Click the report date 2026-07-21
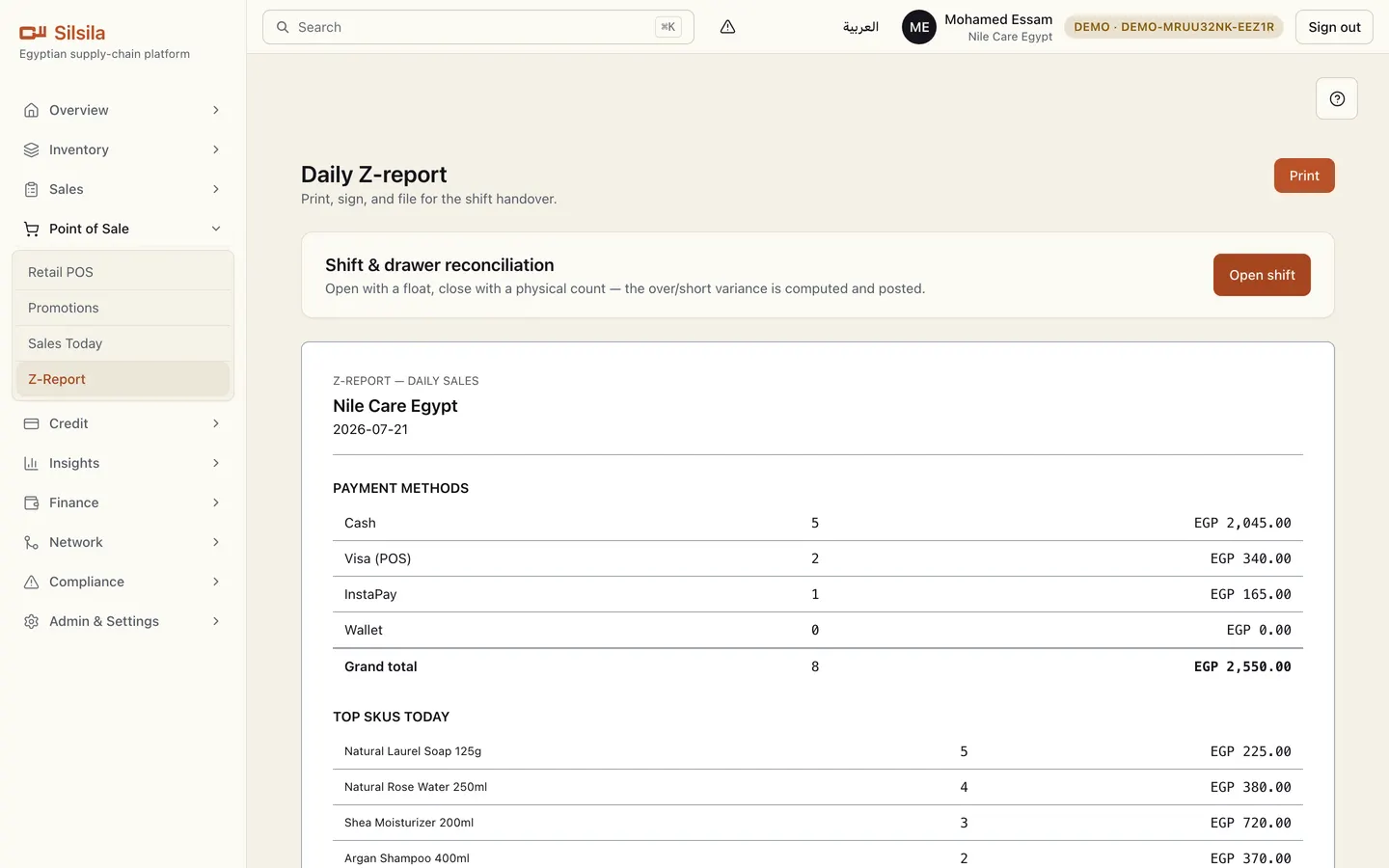This screenshot has height=868, width=1389. point(370,429)
